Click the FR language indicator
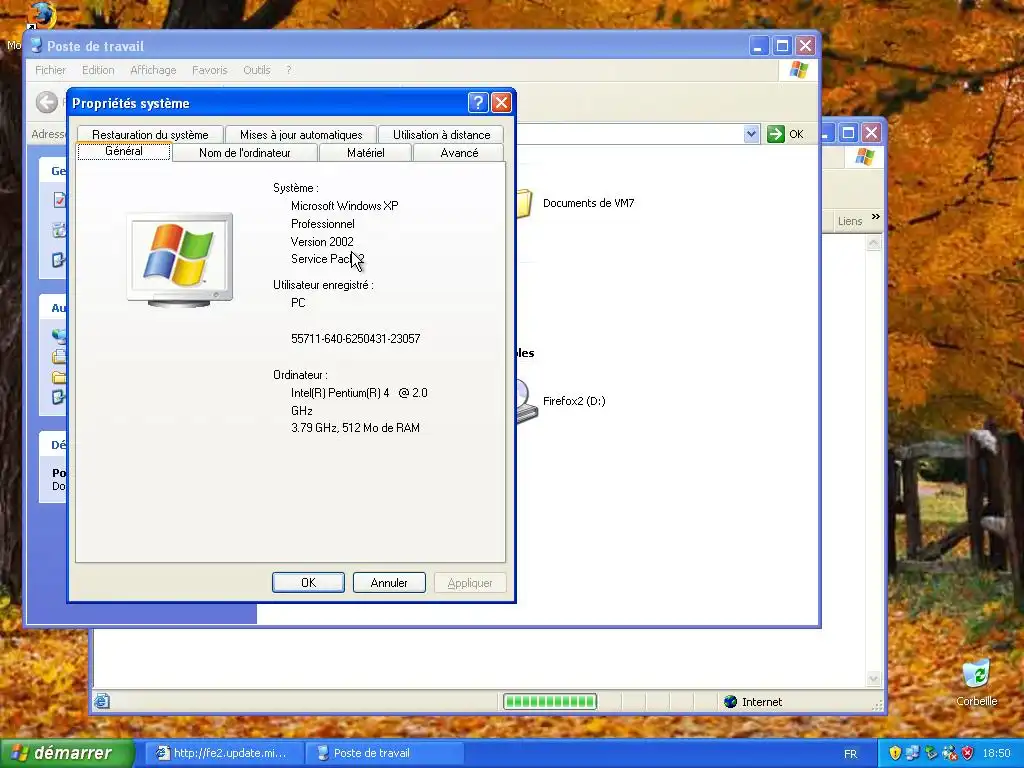1024x768 pixels. (x=850, y=754)
